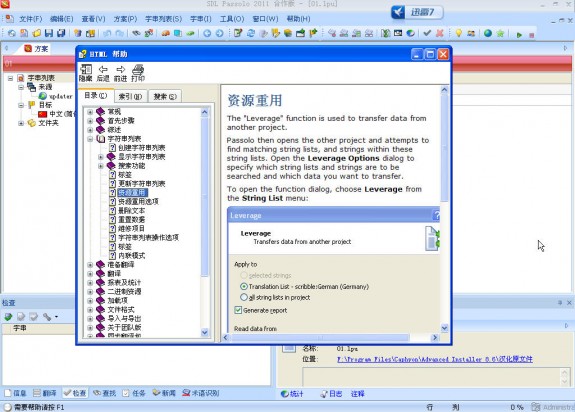Screen dimensions: 575x412
Task: Expand the 常规 help book
Action: tap(90, 111)
